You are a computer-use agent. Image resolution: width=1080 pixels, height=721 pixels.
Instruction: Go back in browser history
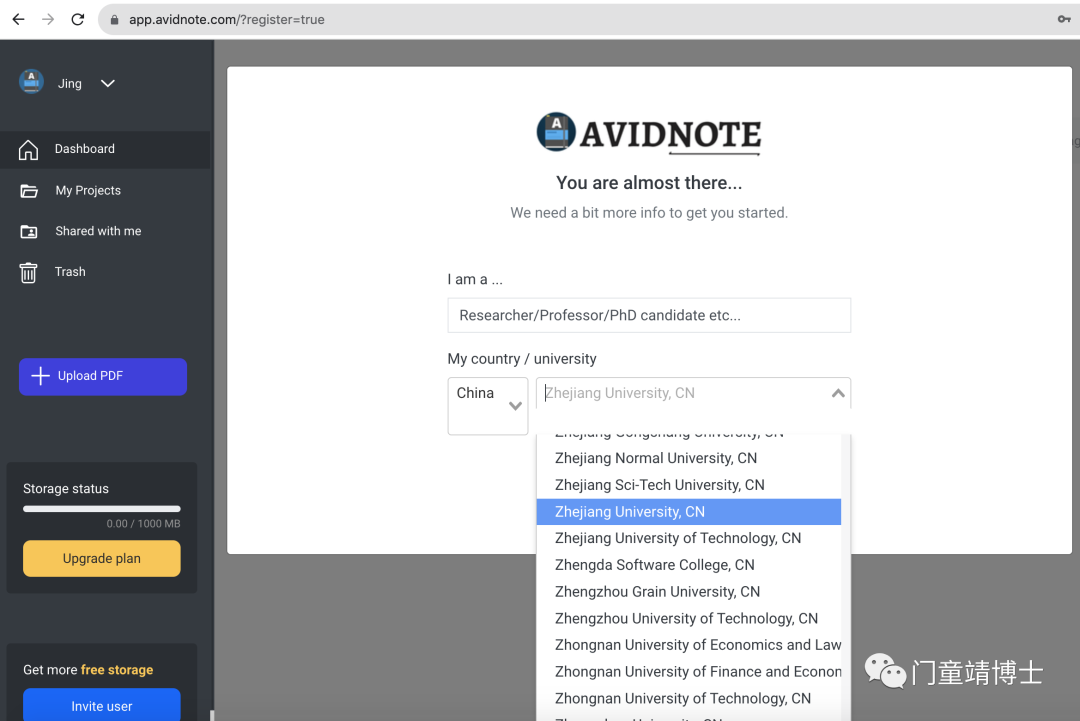point(19,19)
